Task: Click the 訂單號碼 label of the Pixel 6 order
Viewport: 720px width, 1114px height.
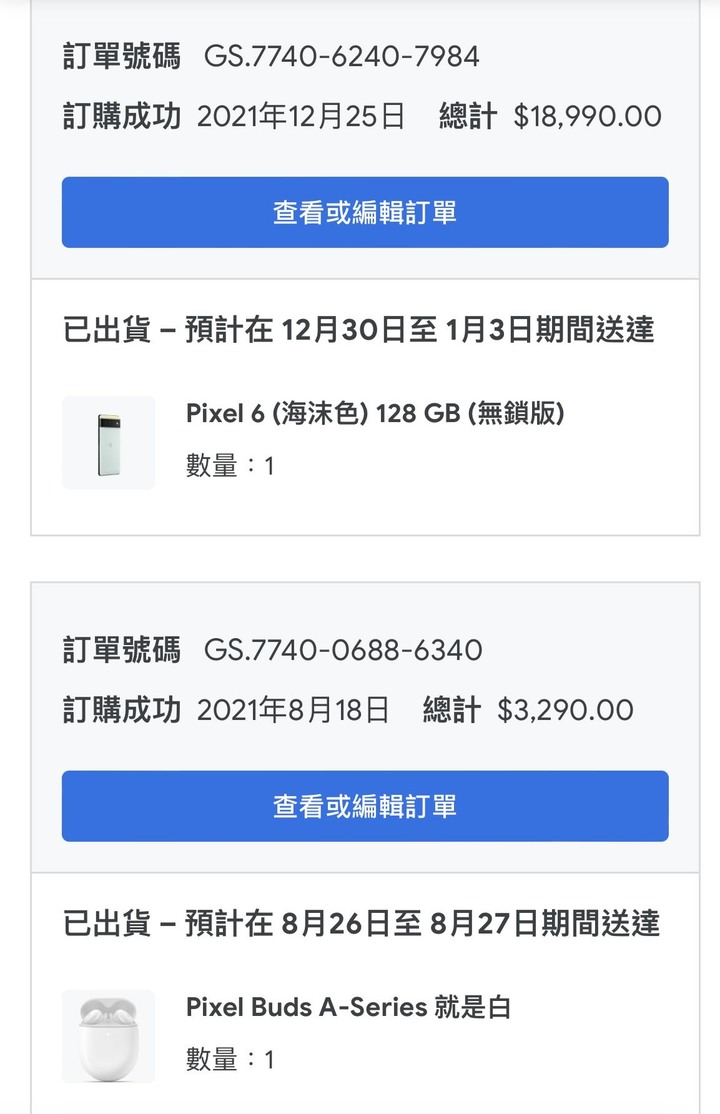Action: coord(121,56)
